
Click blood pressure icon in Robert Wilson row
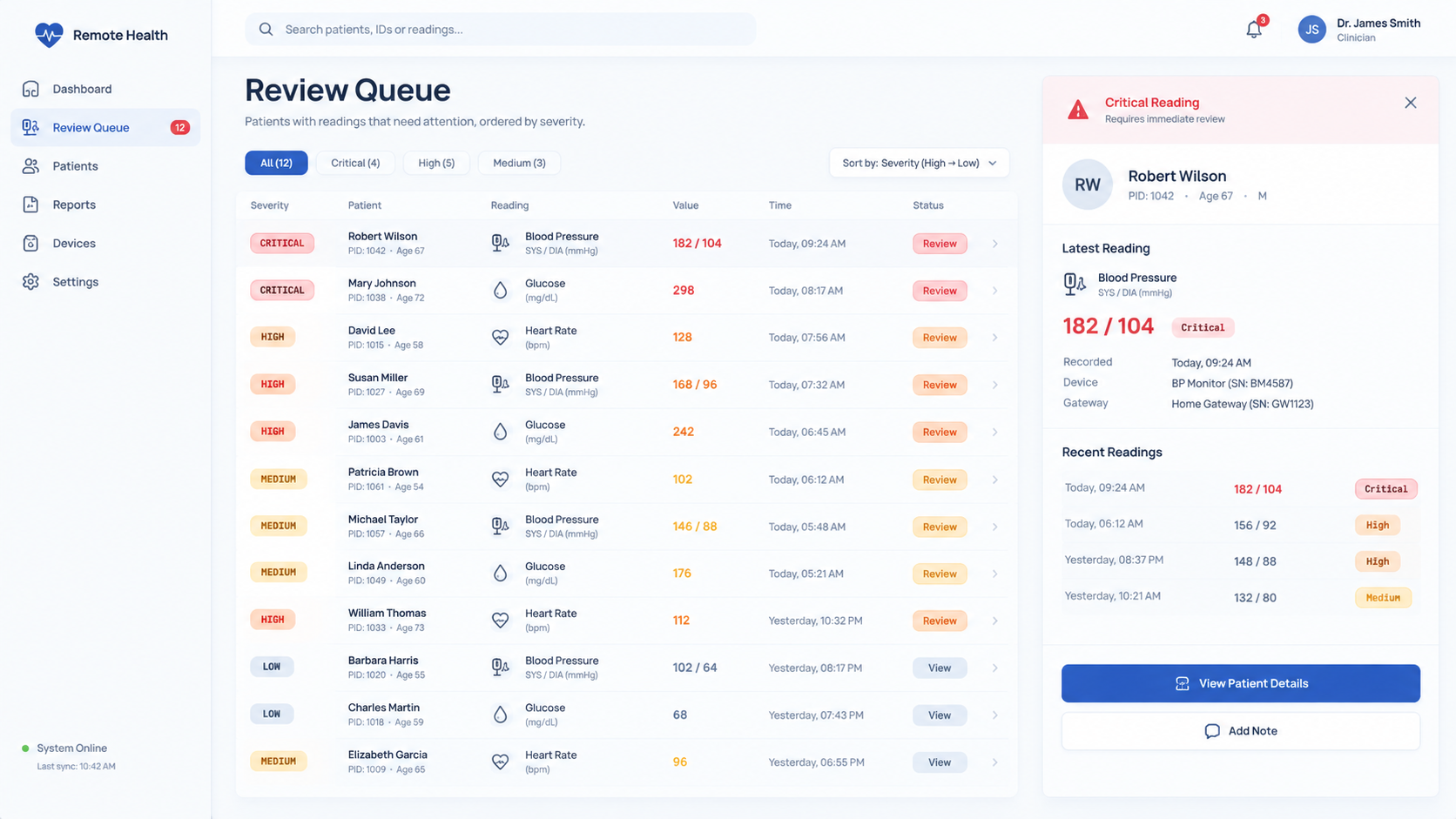(x=500, y=244)
